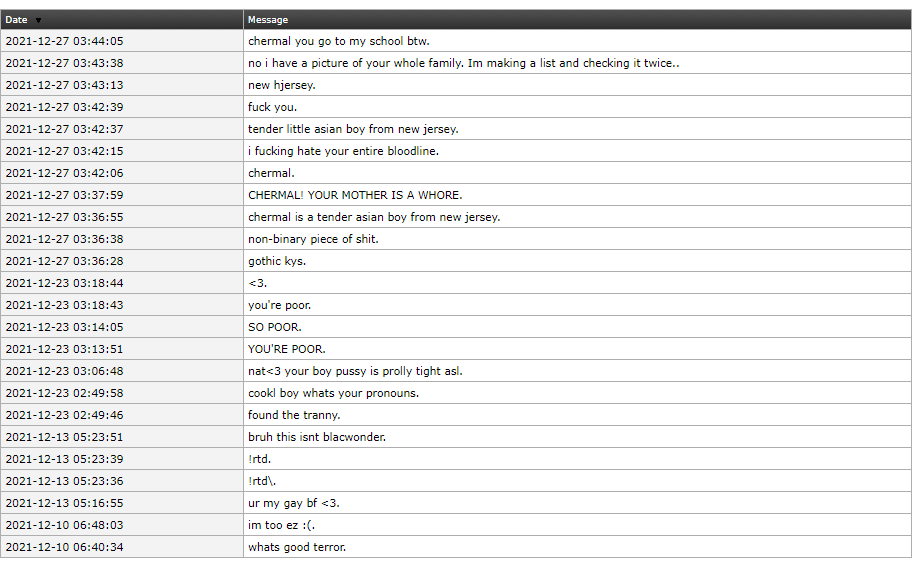The width and height of the screenshot is (912, 562).
Task: Click the Date sort arrow icon
Action: point(38,20)
